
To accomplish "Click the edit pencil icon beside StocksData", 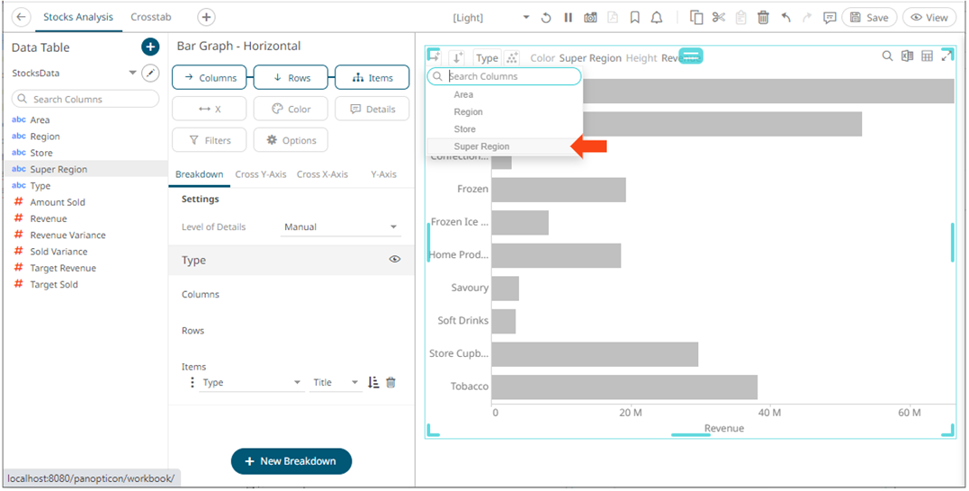I will point(150,73).
